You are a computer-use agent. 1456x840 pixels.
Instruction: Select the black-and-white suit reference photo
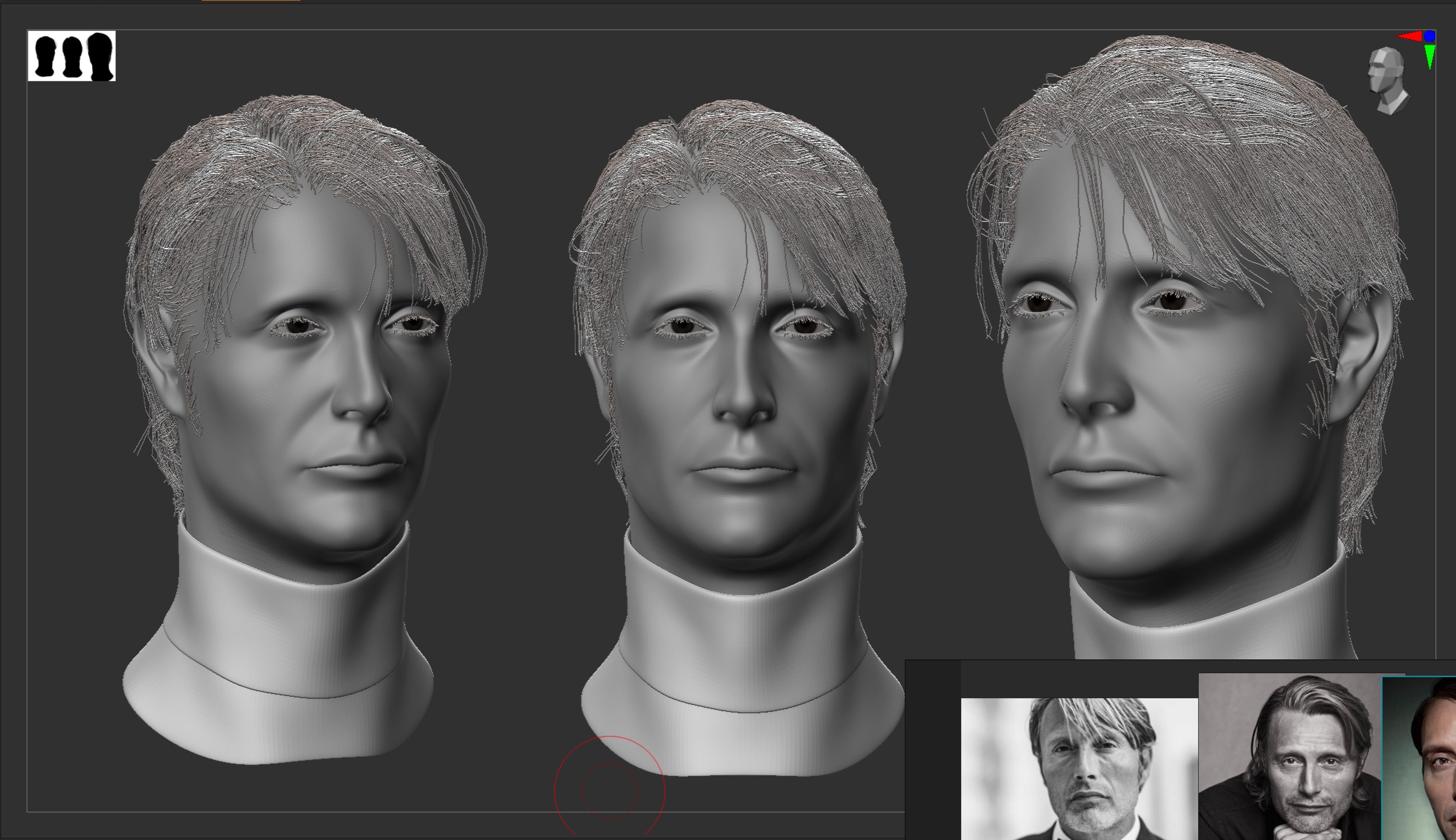pos(1079,768)
